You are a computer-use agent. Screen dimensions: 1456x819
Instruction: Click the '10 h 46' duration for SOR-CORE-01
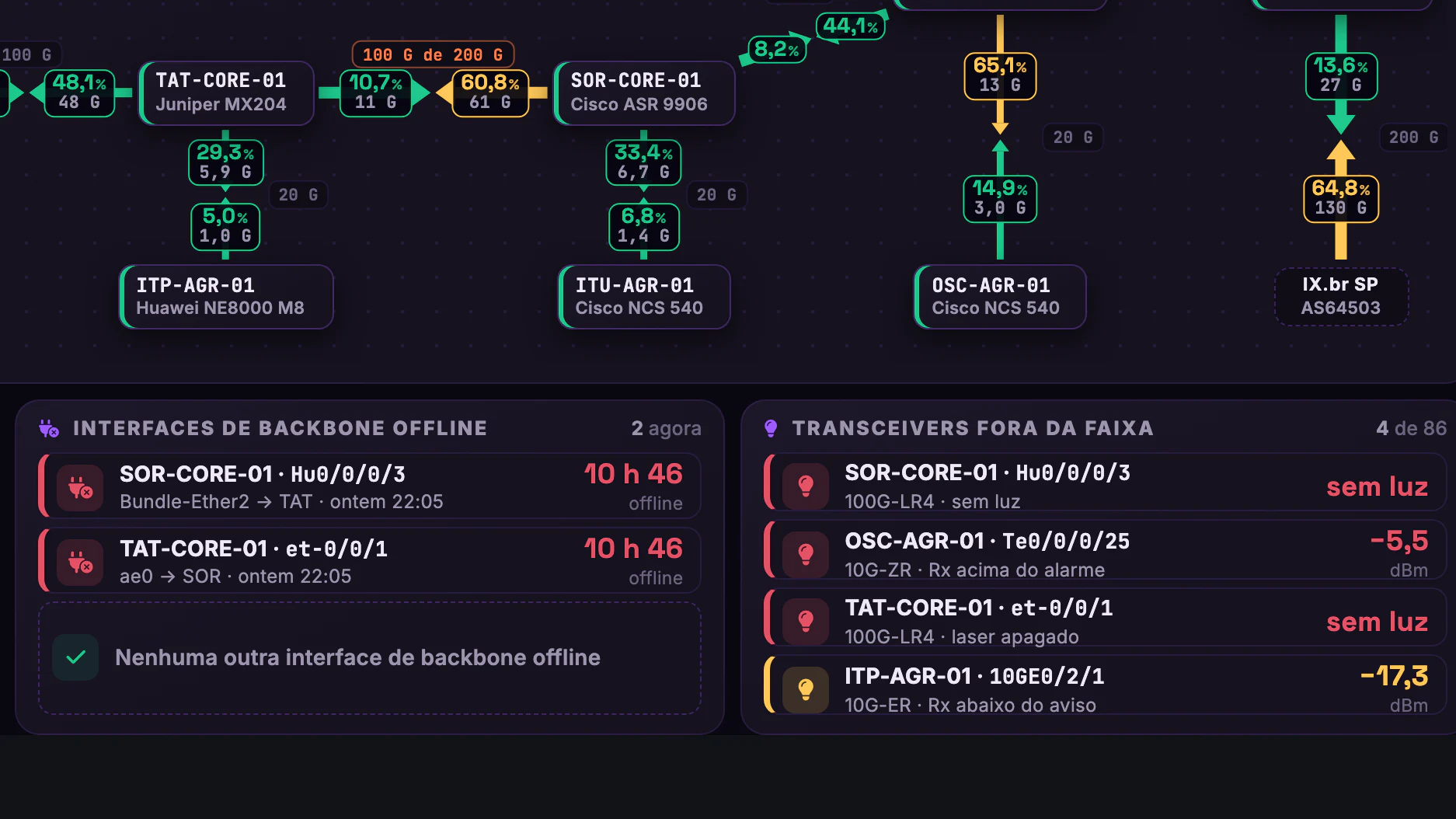(x=633, y=474)
